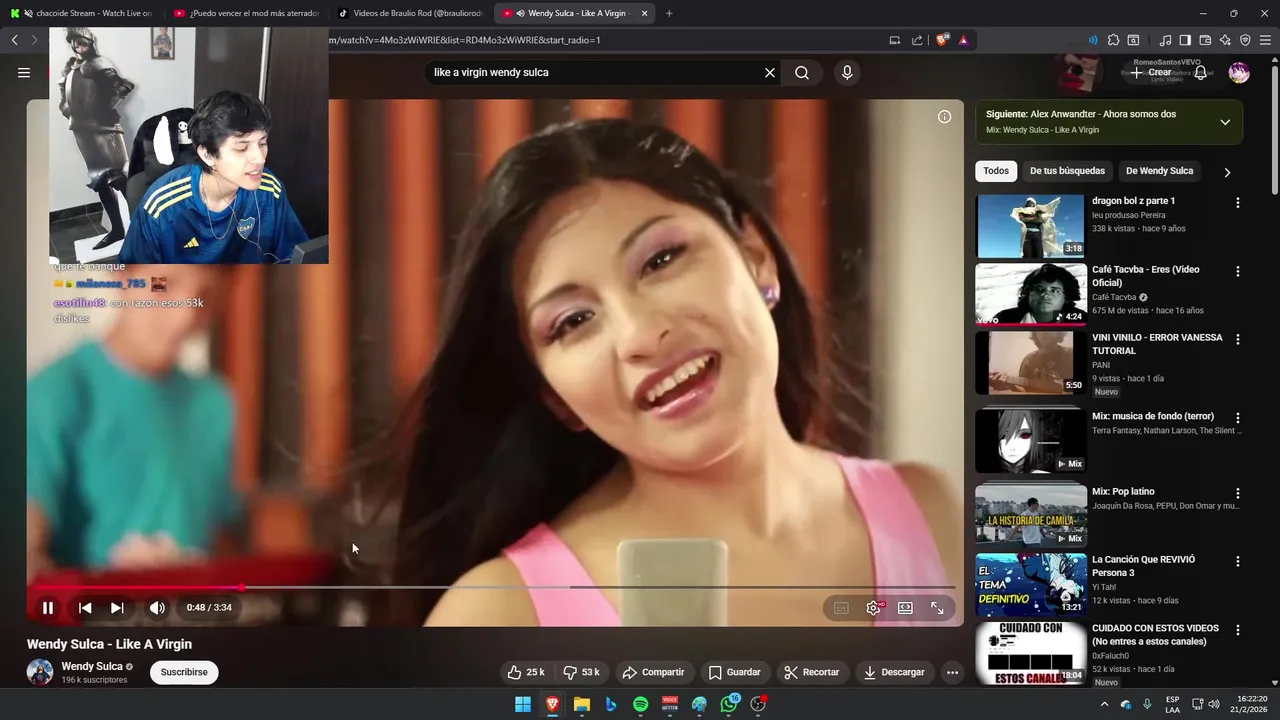Skip to the next video
Screen dimensions: 1280x720
117,608
